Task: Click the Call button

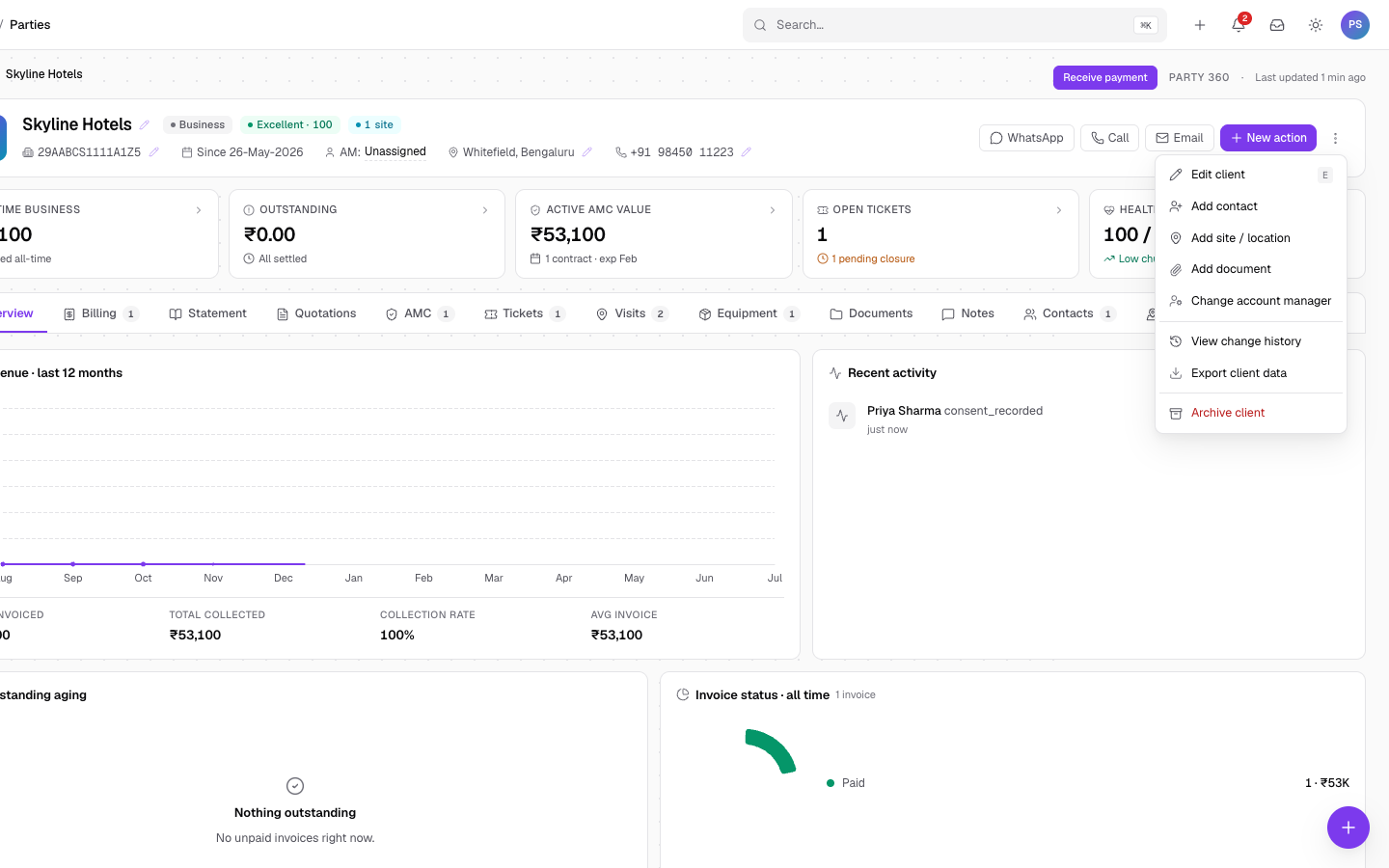Action: tap(1109, 138)
